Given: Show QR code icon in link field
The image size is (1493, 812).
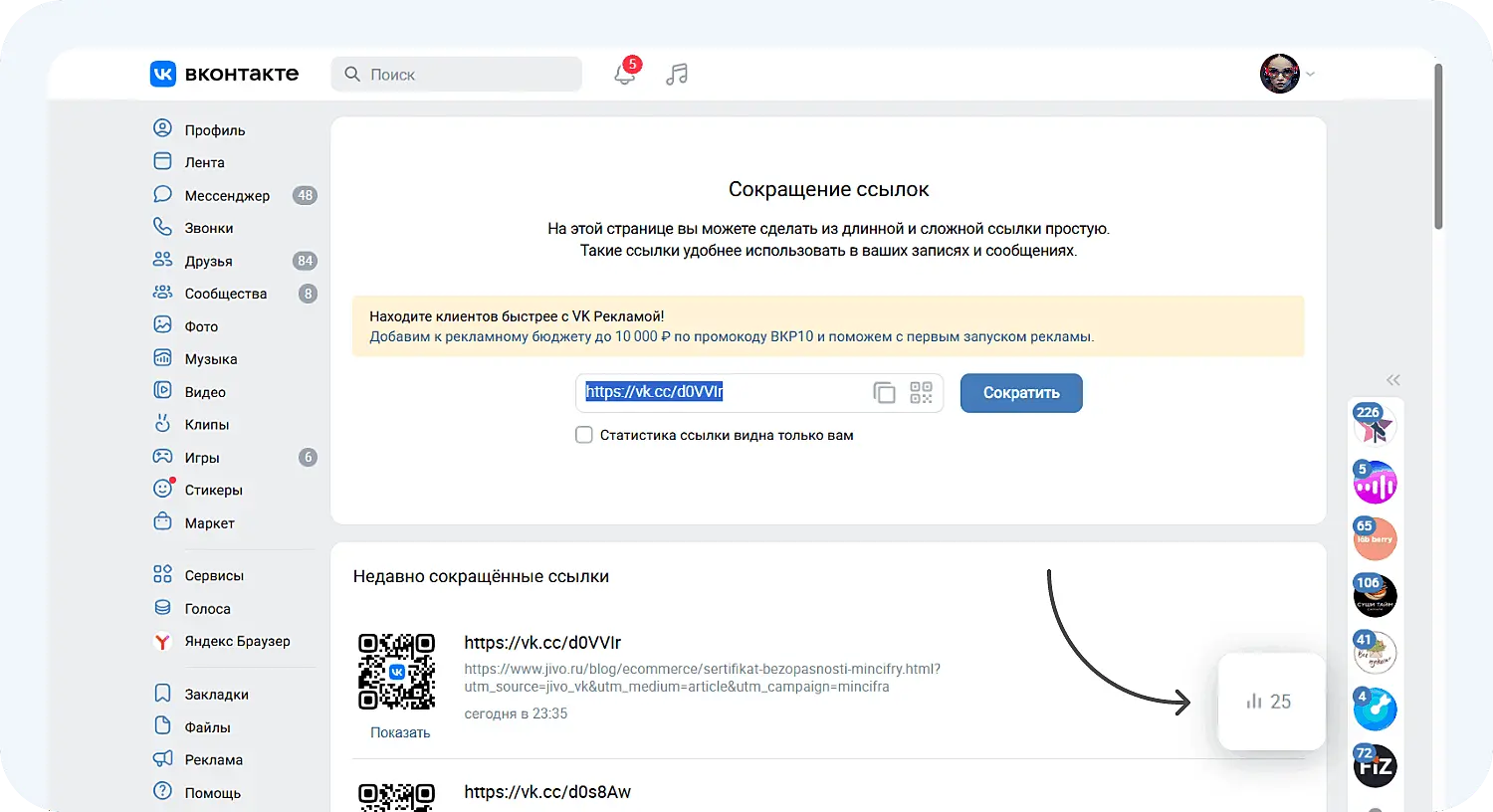Looking at the screenshot, I should (x=921, y=392).
